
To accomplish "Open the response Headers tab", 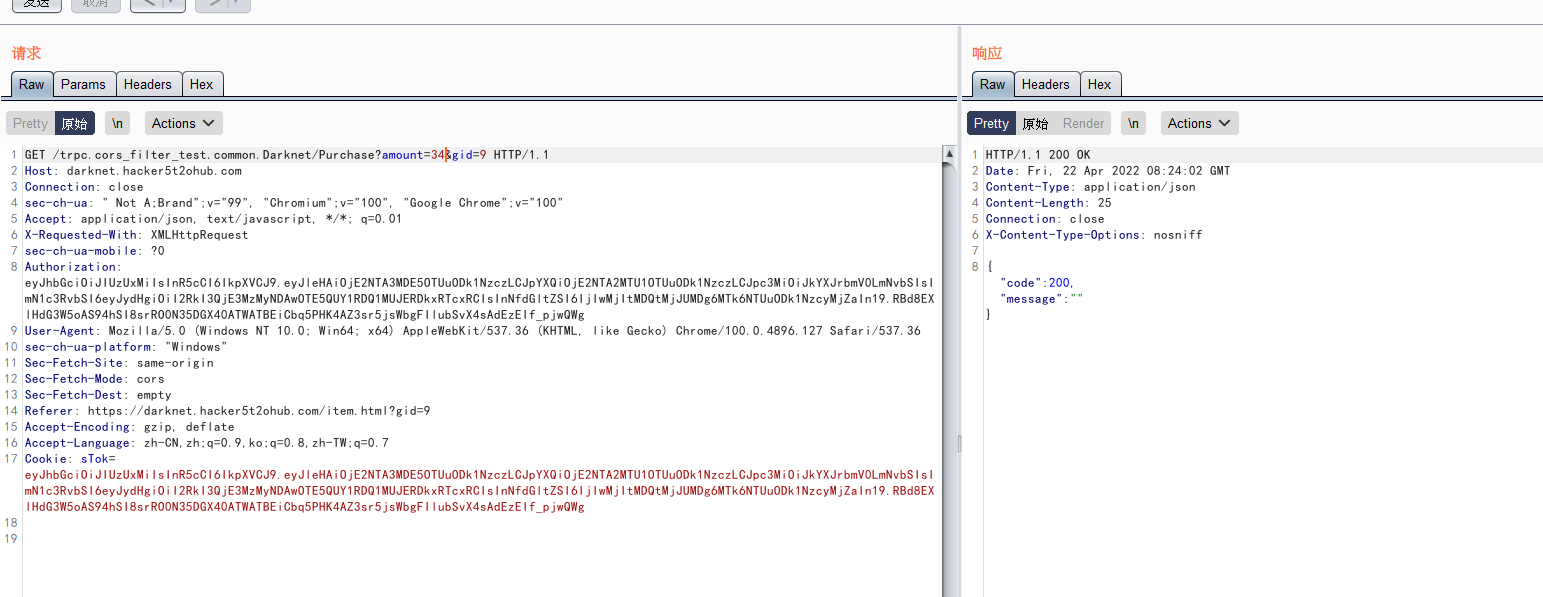I will tap(1046, 84).
